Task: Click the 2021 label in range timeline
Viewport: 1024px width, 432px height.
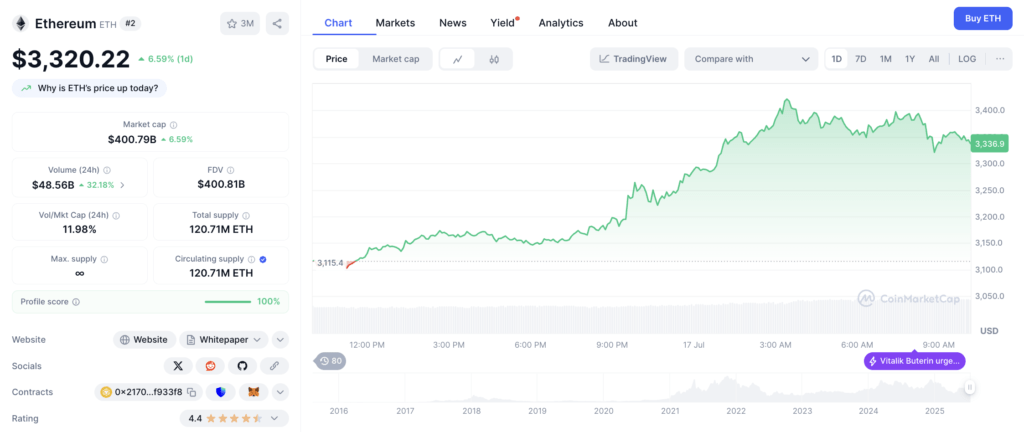Action: coord(669,411)
